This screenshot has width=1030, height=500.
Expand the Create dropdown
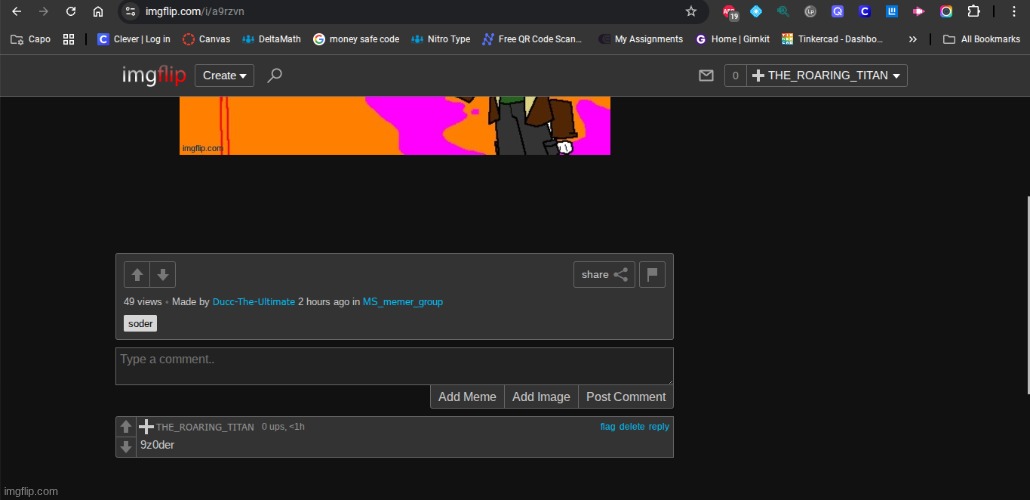[224, 75]
